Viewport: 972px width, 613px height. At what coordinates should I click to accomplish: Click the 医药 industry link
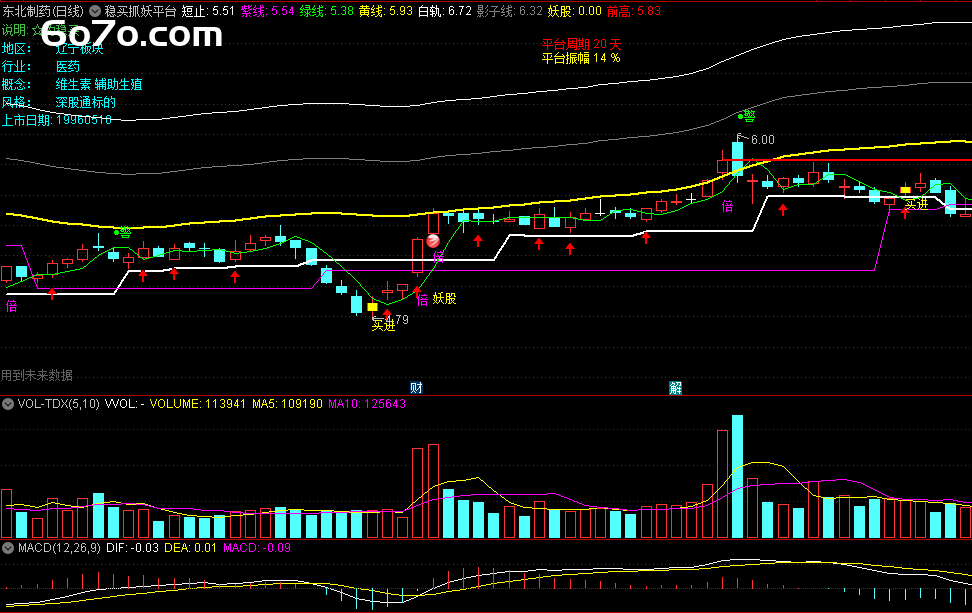68,66
